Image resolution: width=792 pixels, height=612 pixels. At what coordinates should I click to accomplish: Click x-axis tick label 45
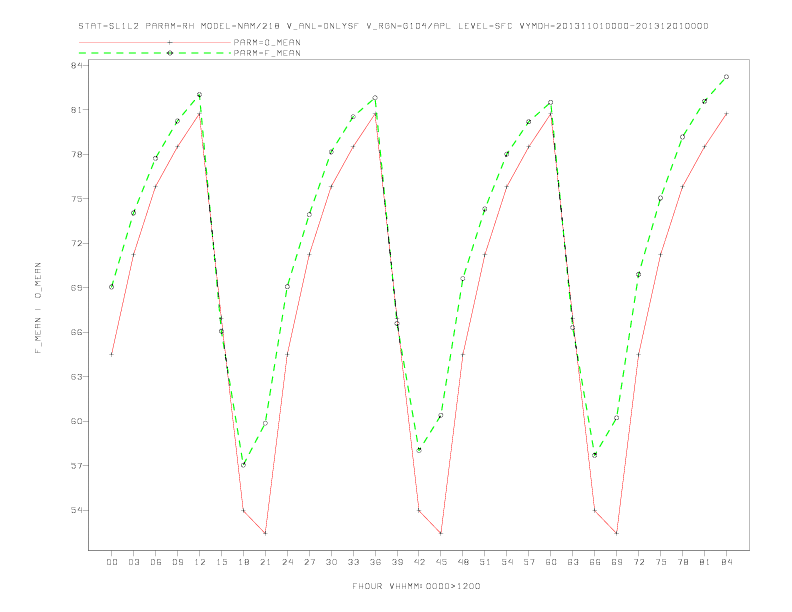[441, 562]
